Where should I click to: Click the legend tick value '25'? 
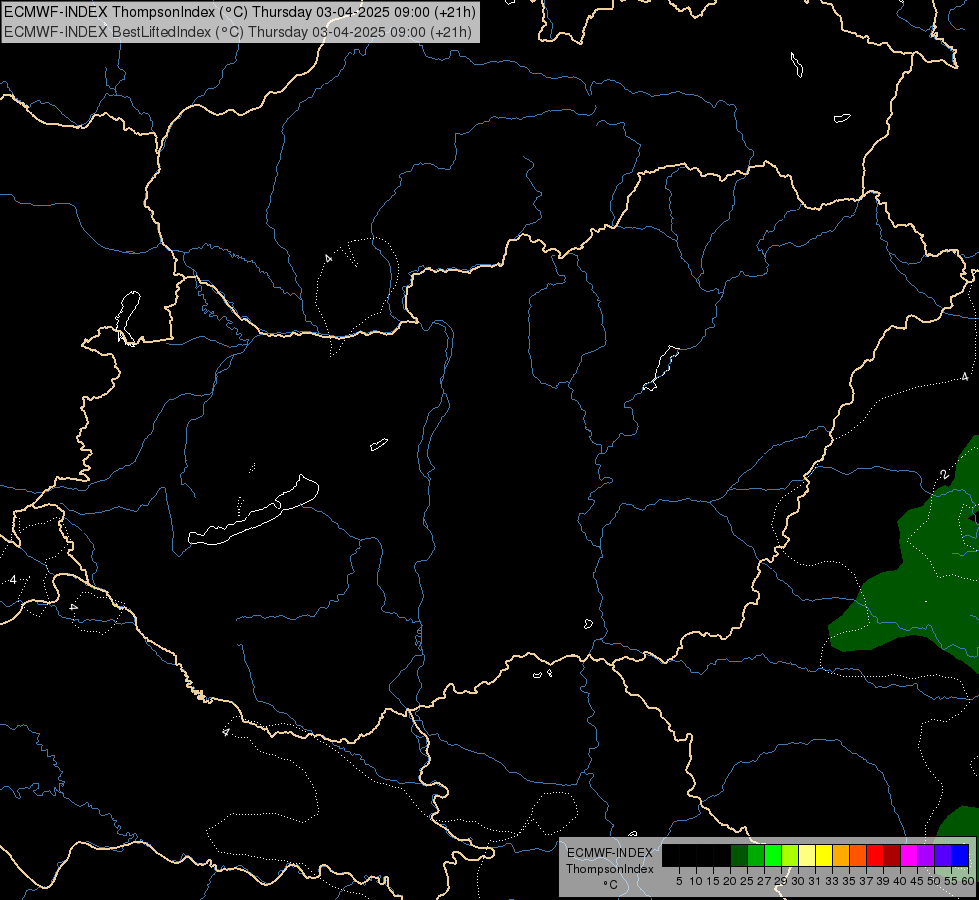pyautogui.click(x=747, y=881)
